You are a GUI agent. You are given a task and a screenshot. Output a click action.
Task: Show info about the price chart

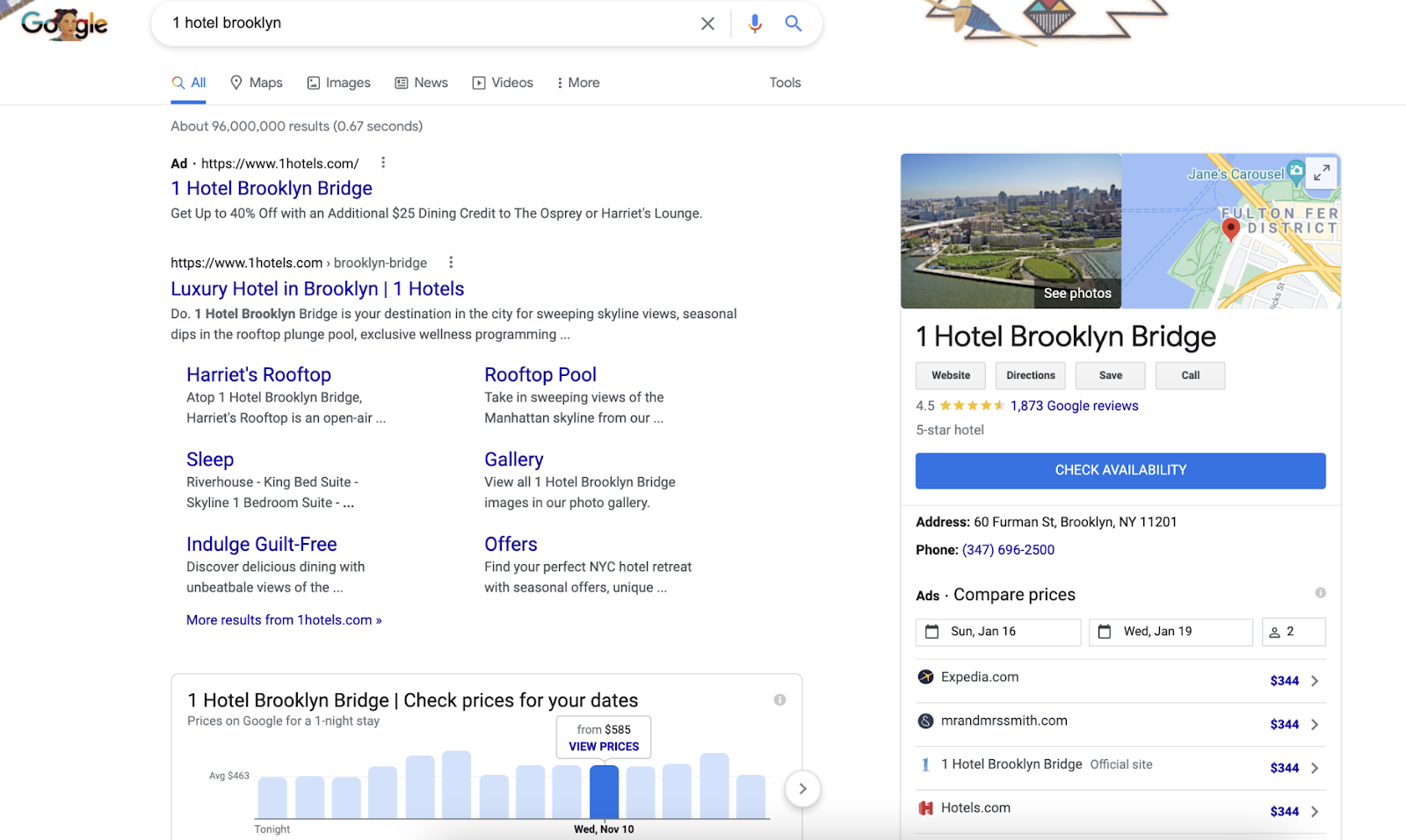779,700
